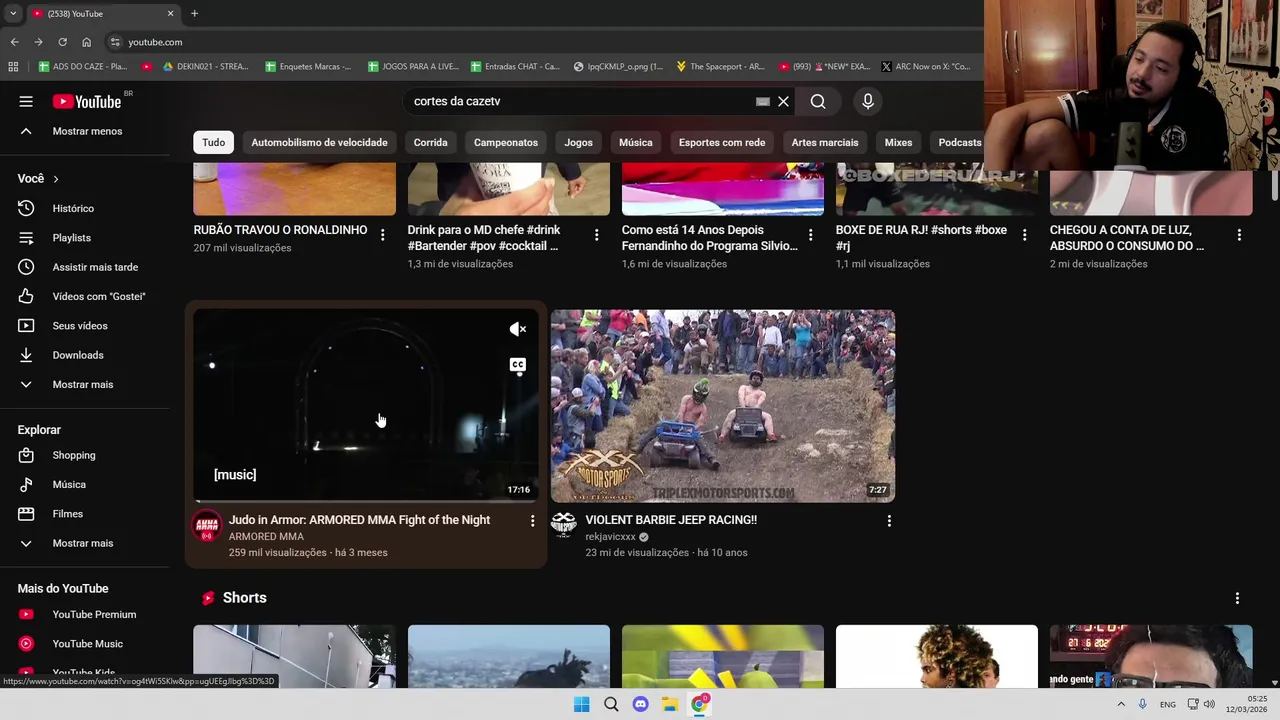
Task: Open options menu for BOXE DE RUA RJ
Action: tap(1024, 235)
